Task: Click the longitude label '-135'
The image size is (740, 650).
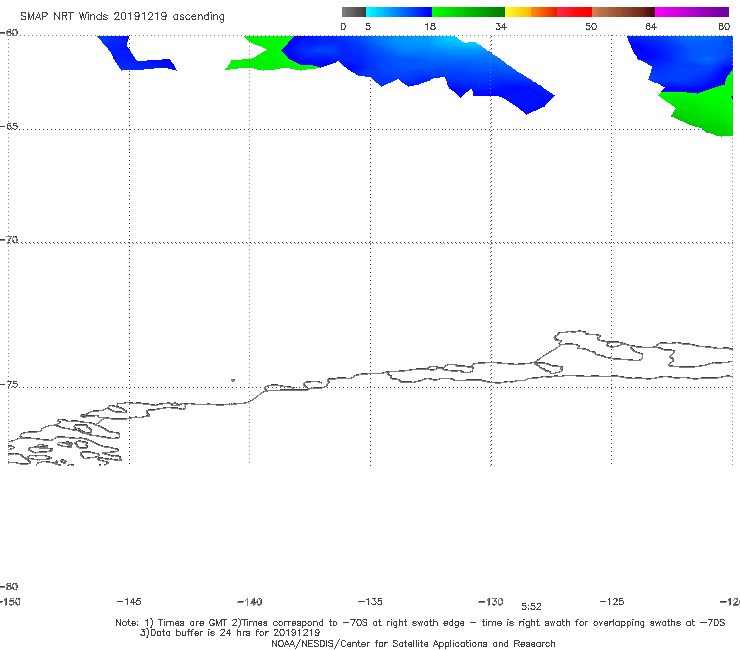Action: tap(370, 602)
